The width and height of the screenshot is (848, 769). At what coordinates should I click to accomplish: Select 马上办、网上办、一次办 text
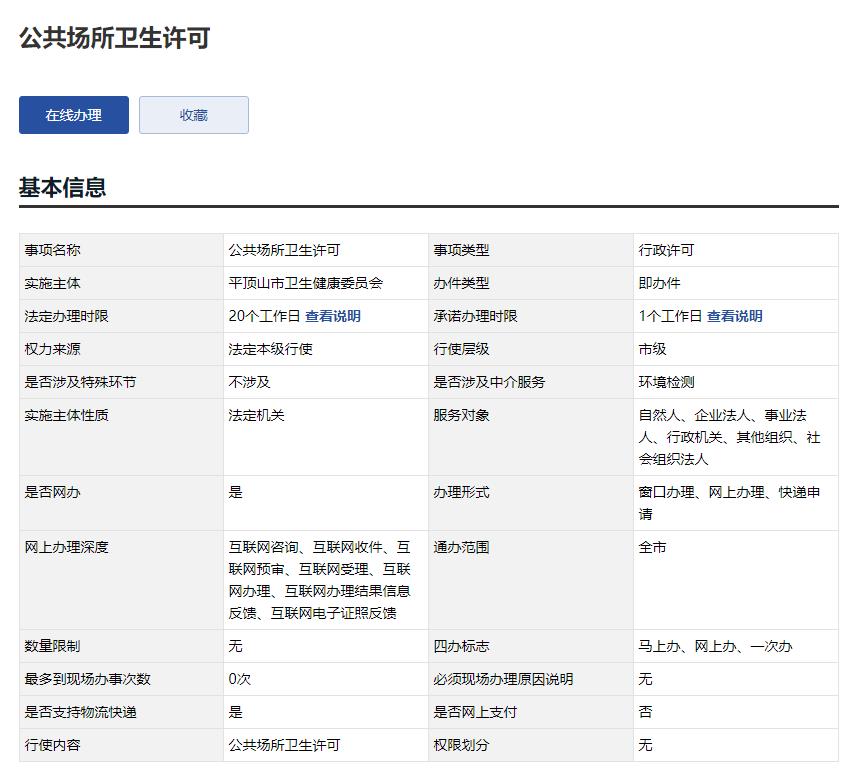(x=716, y=646)
